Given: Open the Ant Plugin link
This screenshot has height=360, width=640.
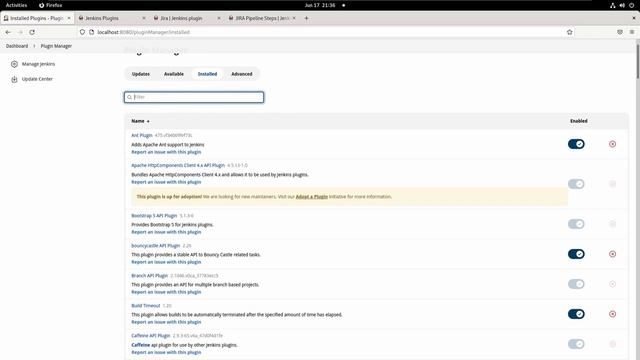Looking at the screenshot, I should click(x=142, y=135).
